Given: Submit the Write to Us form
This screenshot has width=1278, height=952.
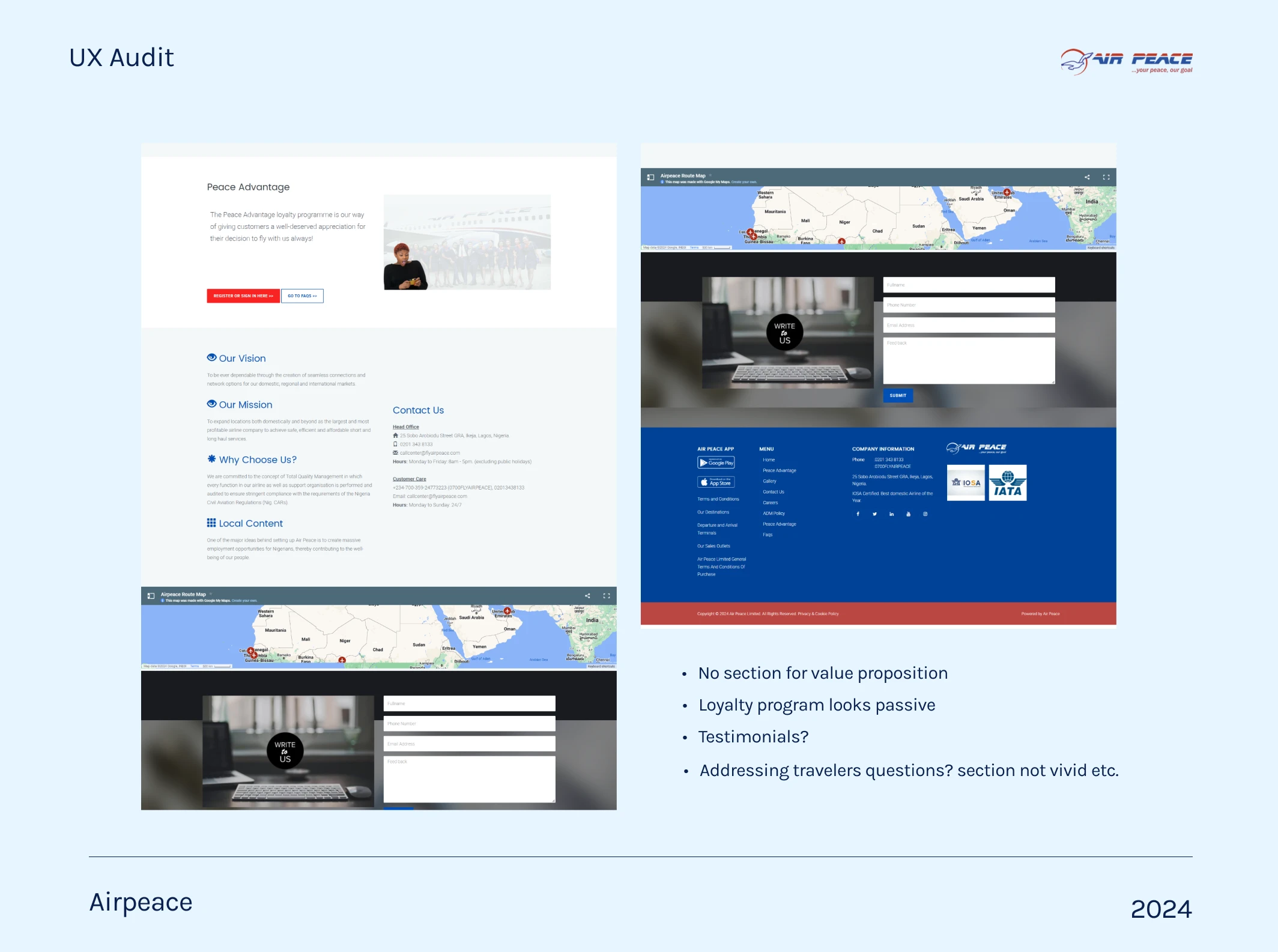Looking at the screenshot, I should 897,395.
